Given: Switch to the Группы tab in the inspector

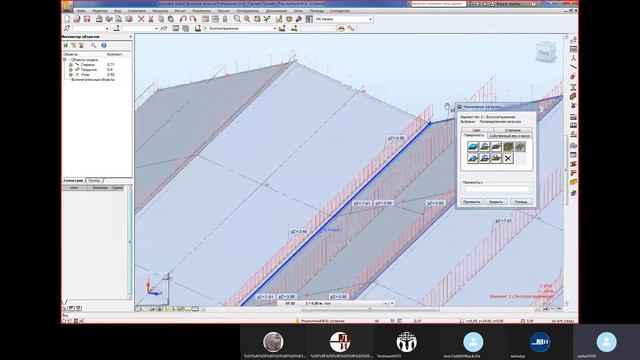Looking at the screenshot, I should coord(94,180).
